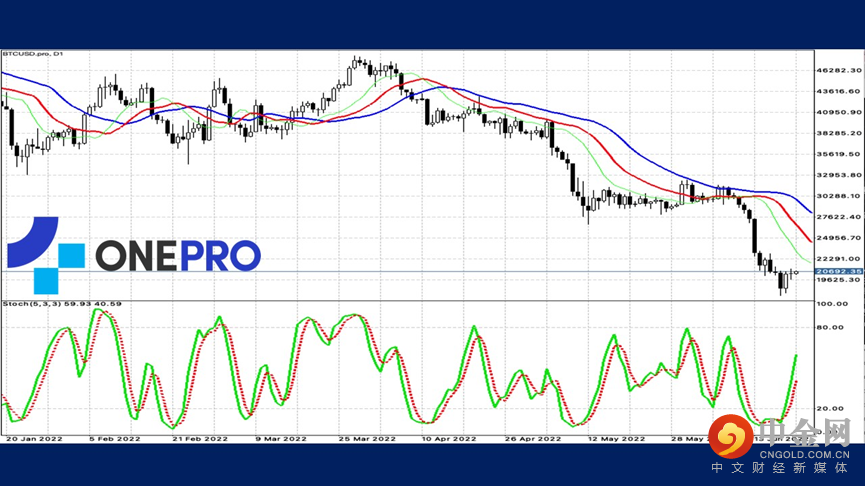Click the 46282.30 price axis label
865x486 pixels.
836,70
